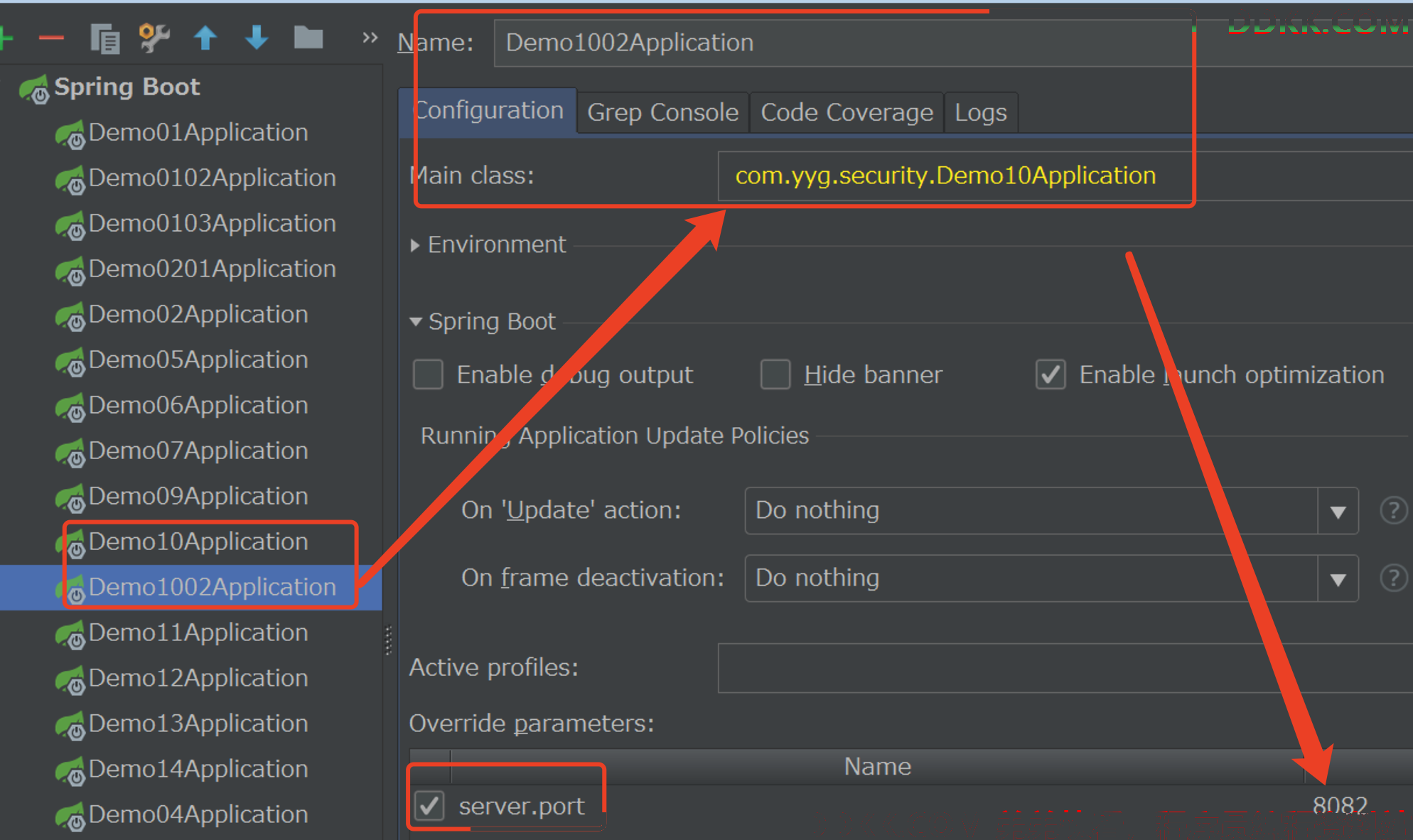This screenshot has height=840, width=1413.
Task: Click the Active profiles field
Action: click(x=1065, y=668)
